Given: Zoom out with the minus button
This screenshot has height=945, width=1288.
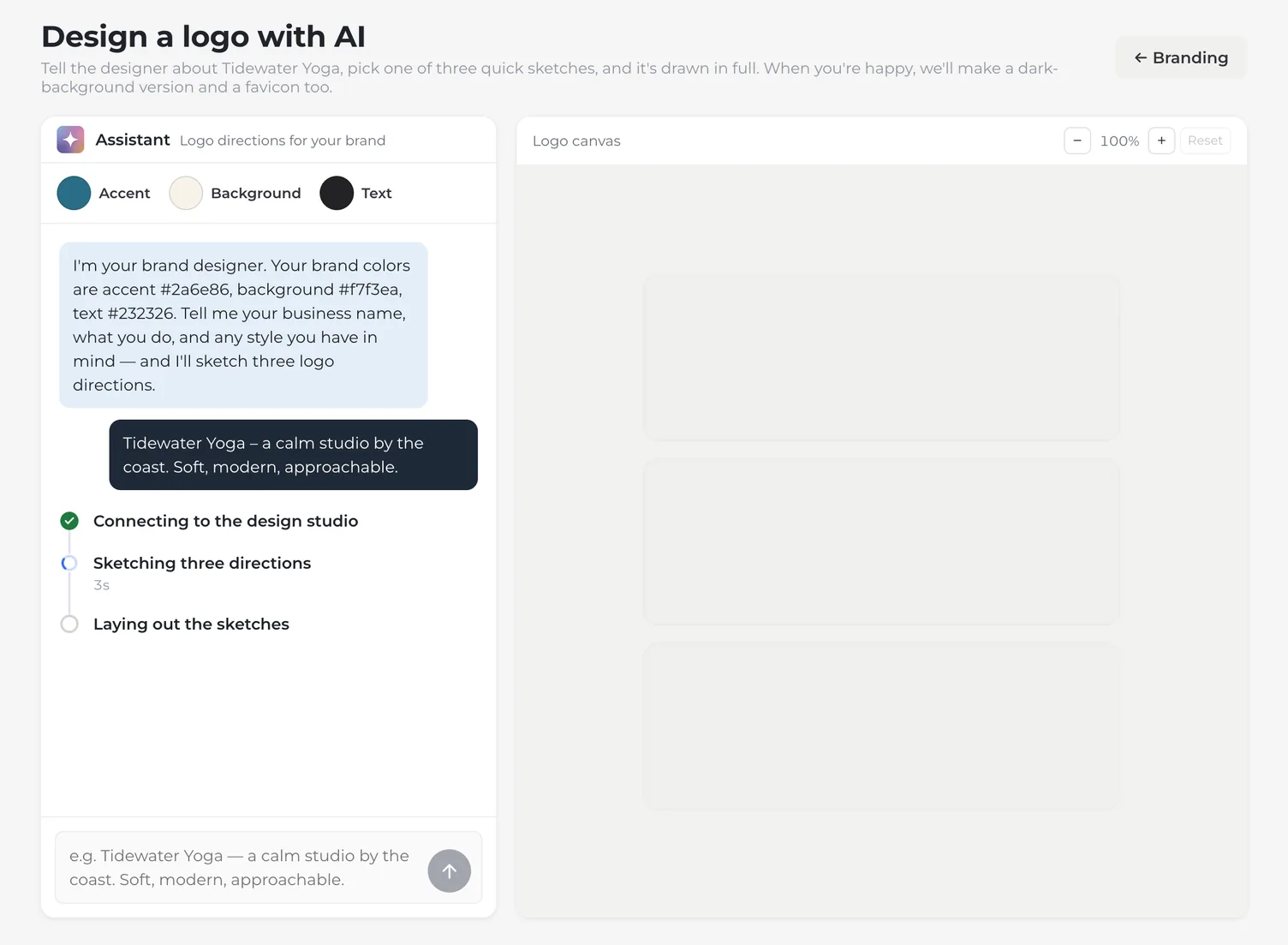Looking at the screenshot, I should point(1077,141).
